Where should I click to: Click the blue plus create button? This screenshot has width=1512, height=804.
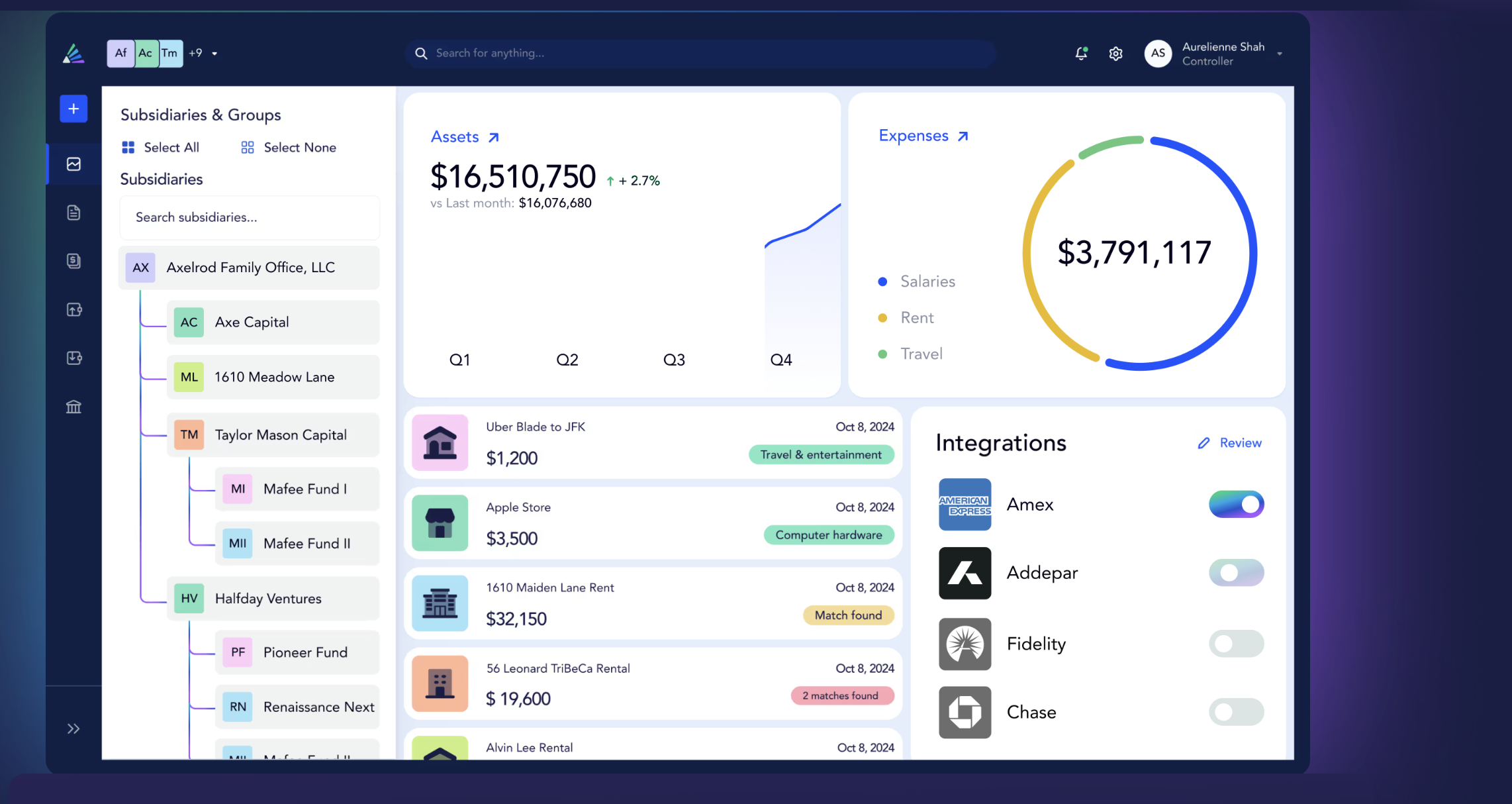(73, 109)
